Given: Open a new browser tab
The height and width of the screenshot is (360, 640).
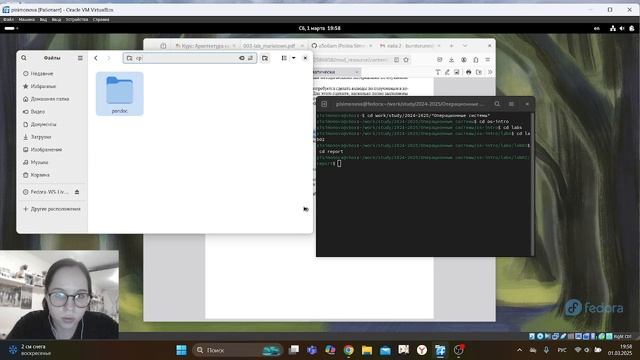Looking at the screenshot, I should 451,46.
